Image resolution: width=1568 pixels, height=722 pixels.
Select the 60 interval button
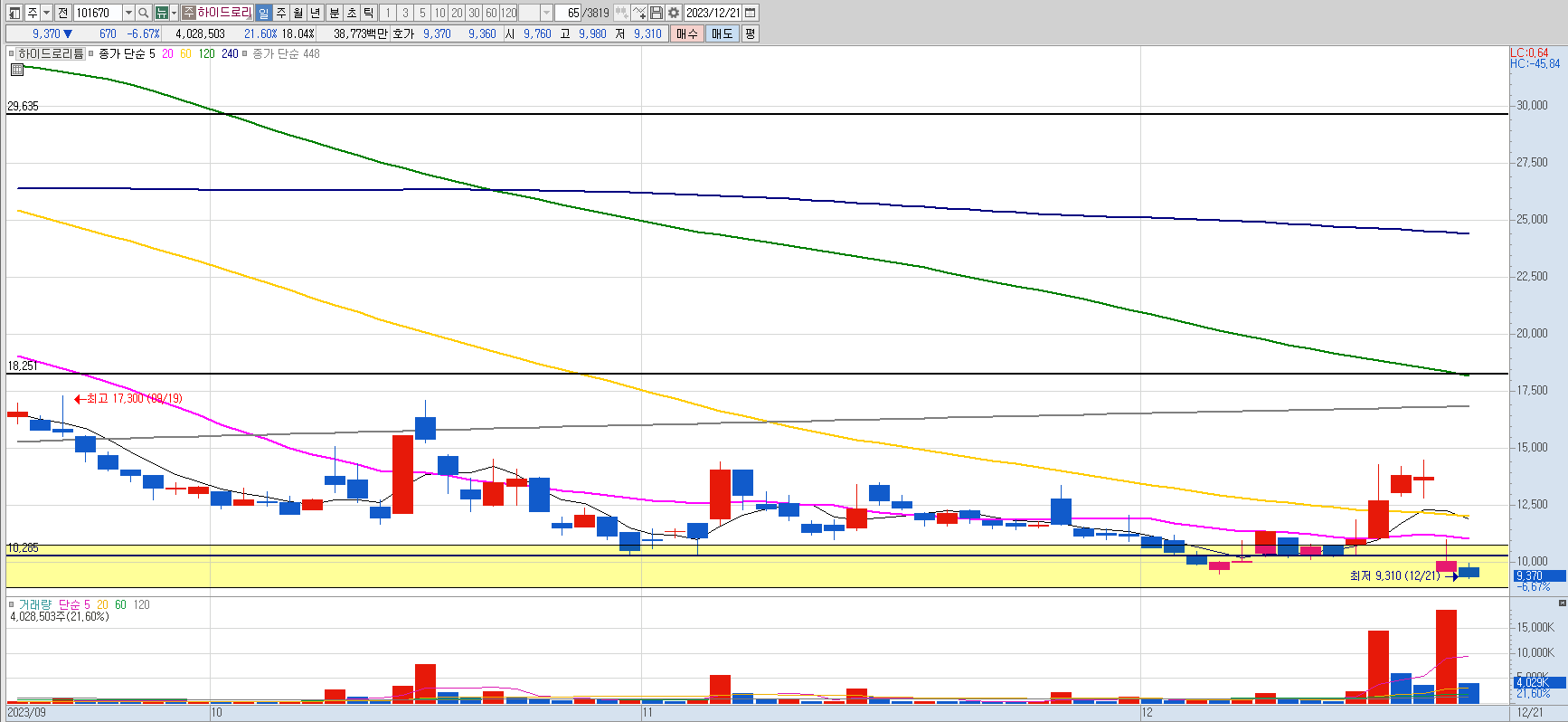[491, 13]
